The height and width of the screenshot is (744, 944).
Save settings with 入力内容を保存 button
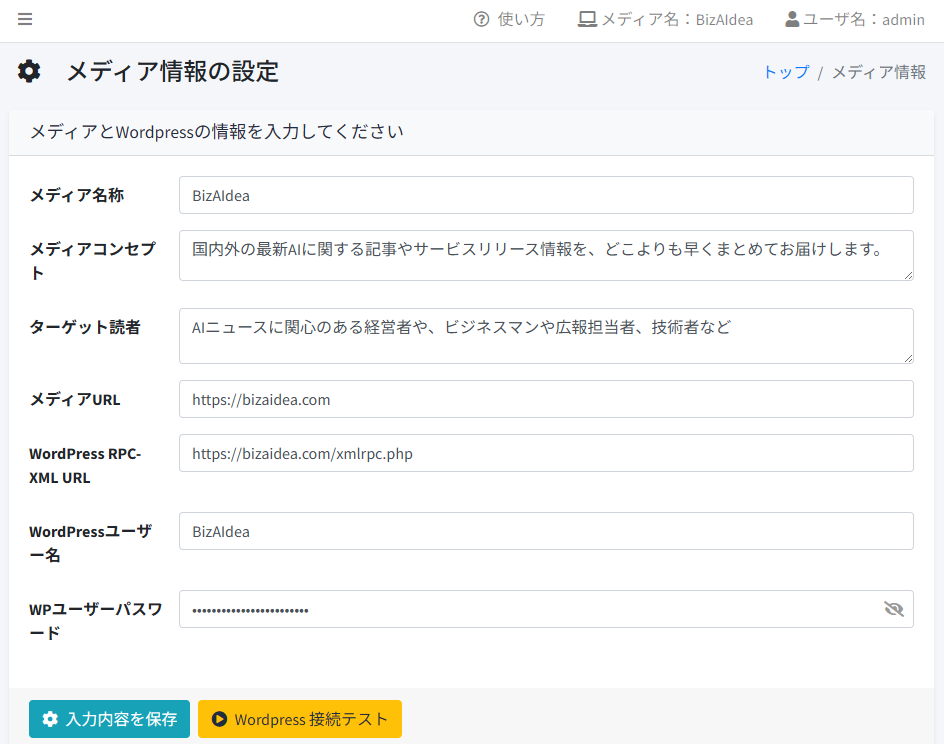pos(109,718)
